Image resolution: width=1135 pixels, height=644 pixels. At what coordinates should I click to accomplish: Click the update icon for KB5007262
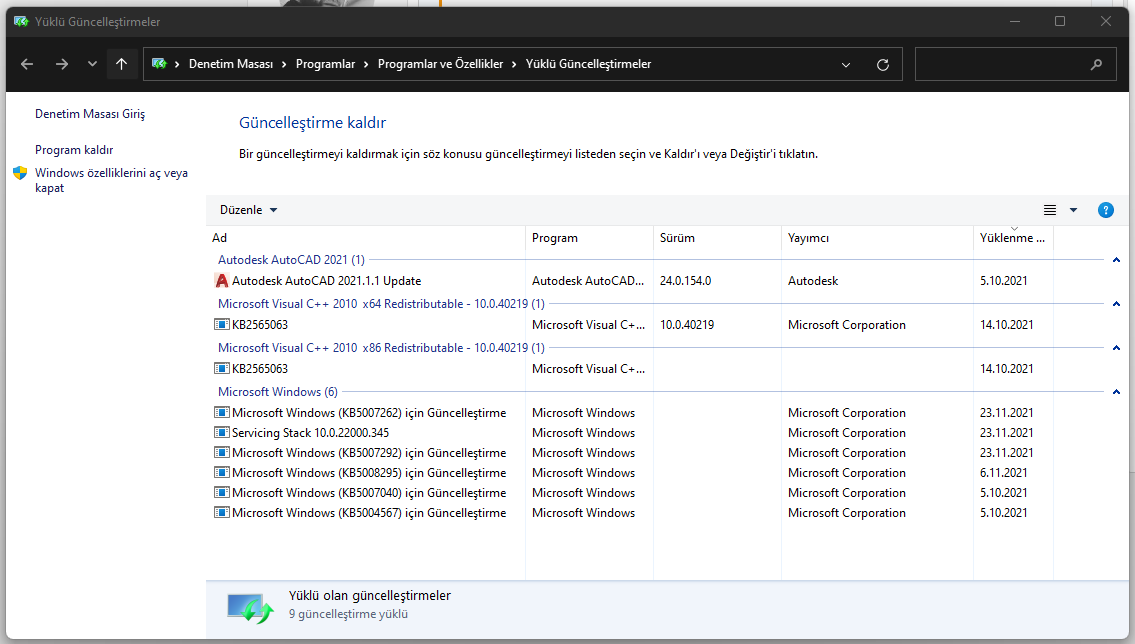tap(221, 412)
